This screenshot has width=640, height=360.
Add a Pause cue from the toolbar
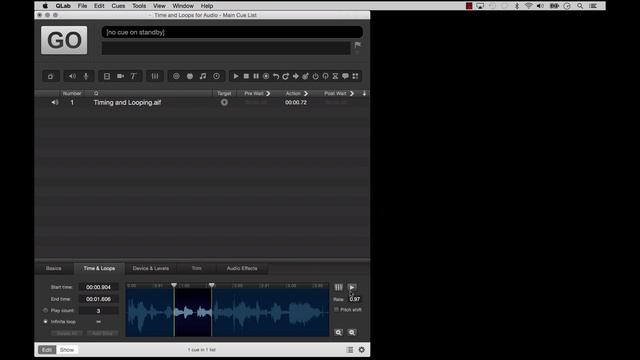point(256,76)
